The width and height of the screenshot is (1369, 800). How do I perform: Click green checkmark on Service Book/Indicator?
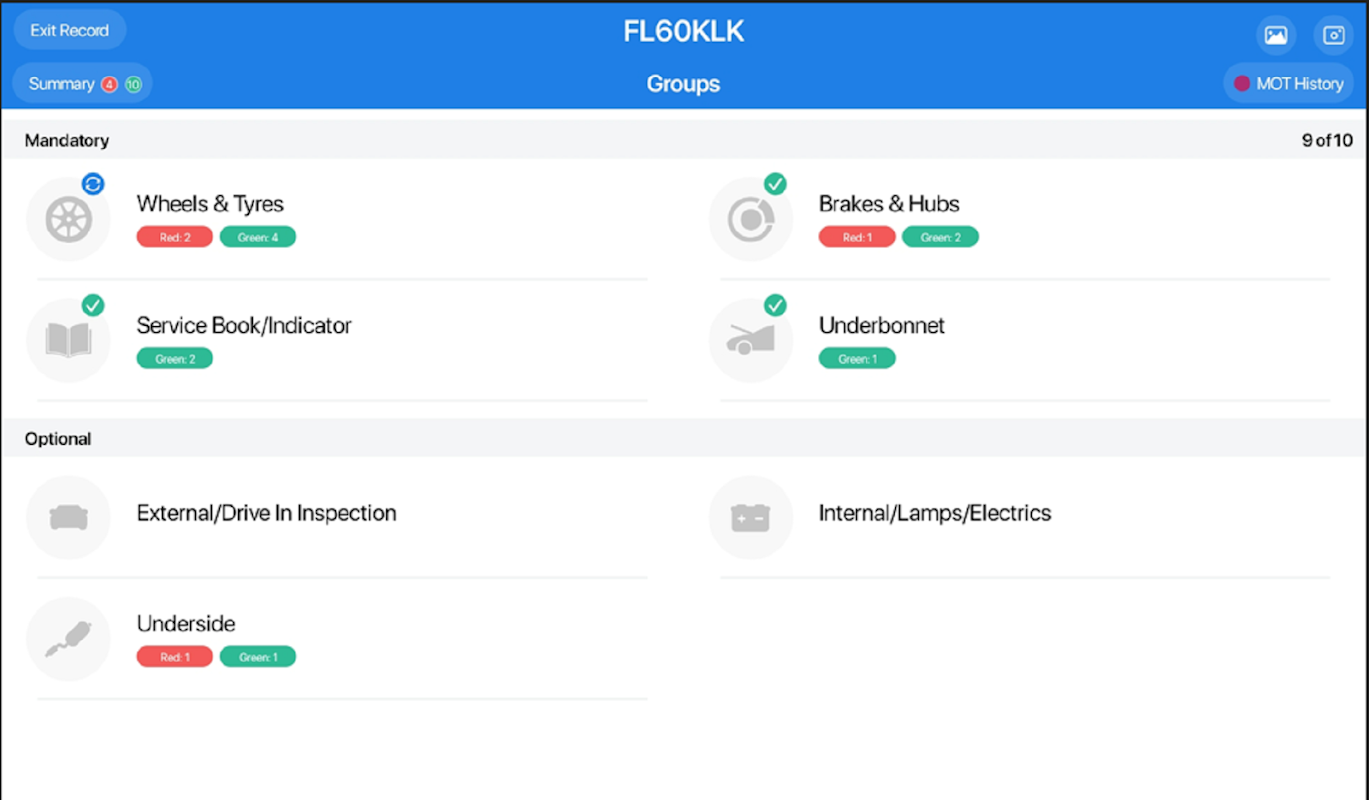tap(93, 305)
